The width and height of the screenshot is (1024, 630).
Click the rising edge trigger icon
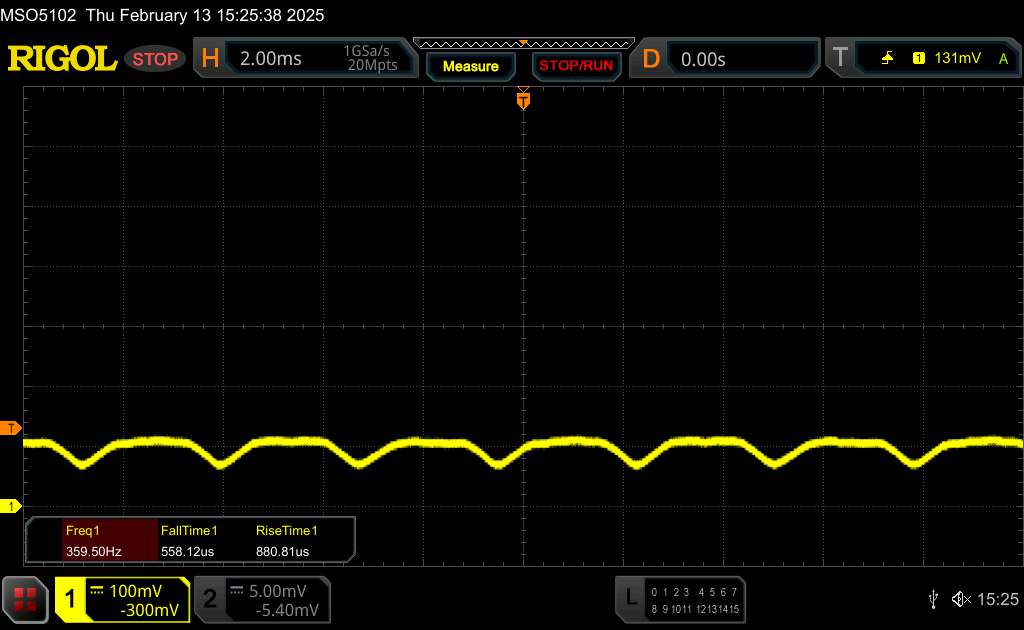[x=887, y=58]
